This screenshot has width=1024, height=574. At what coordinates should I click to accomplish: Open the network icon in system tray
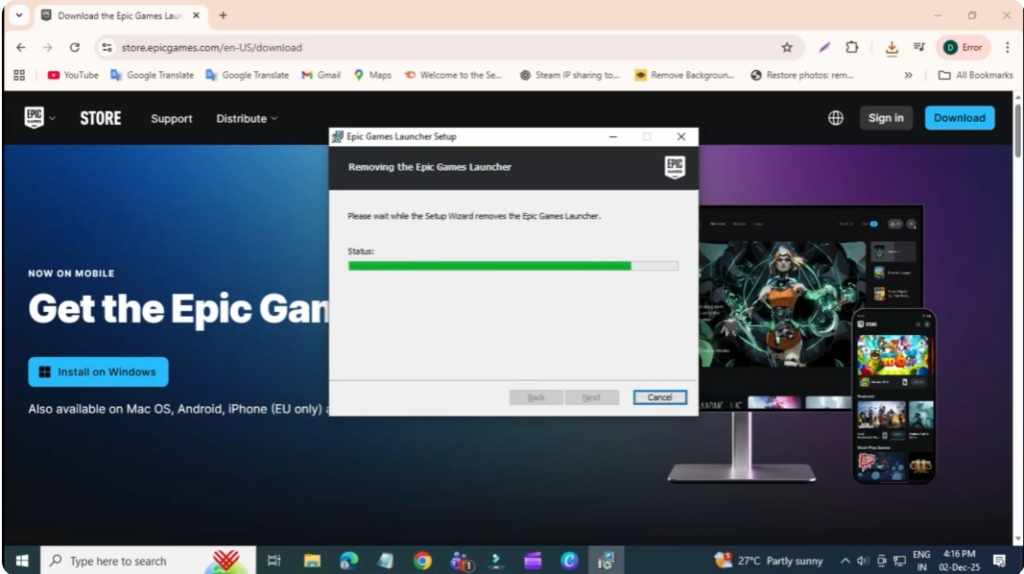(x=899, y=561)
